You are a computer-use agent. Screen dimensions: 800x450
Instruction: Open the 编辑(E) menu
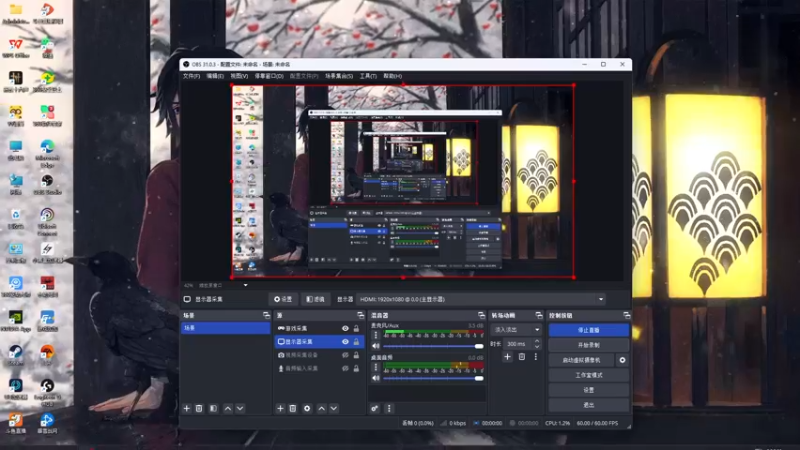coord(215,76)
